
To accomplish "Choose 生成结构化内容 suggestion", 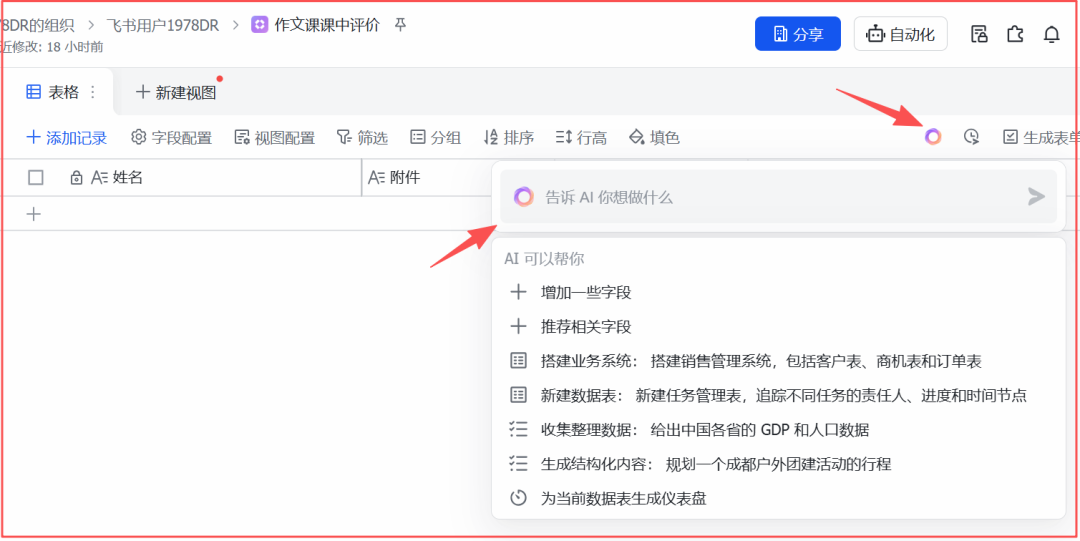I will tap(778, 464).
